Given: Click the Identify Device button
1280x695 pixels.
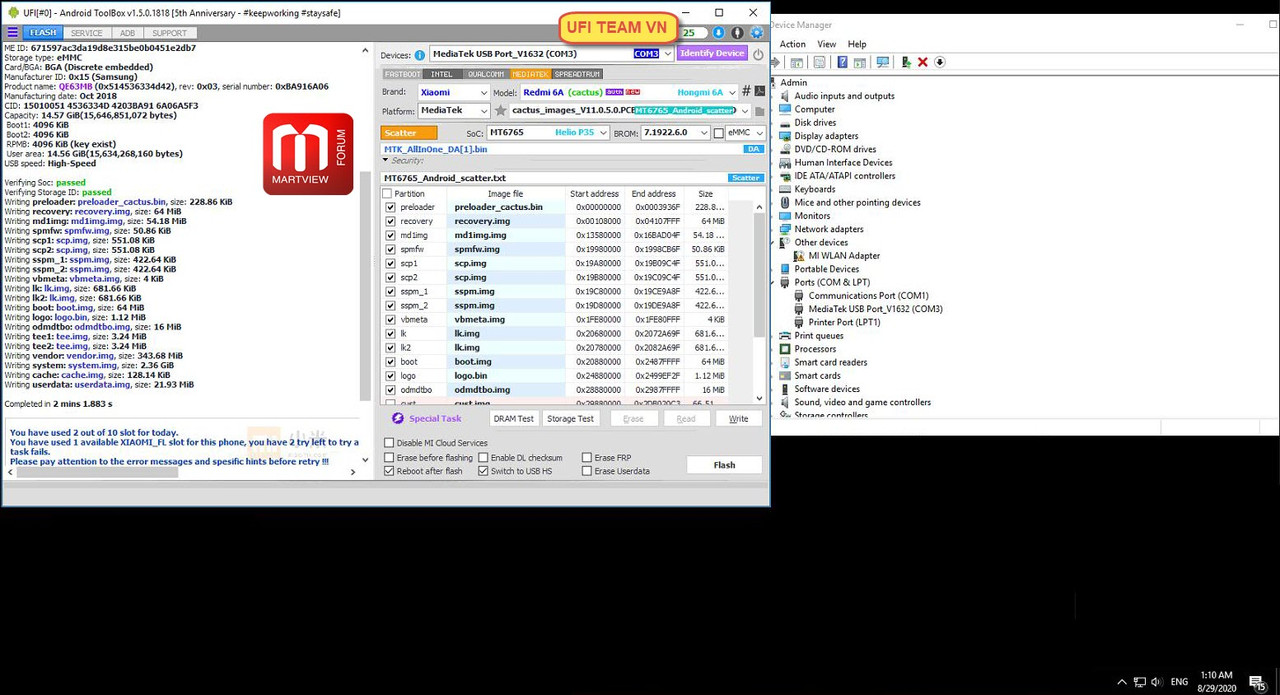Looking at the screenshot, I should [712, 53].
